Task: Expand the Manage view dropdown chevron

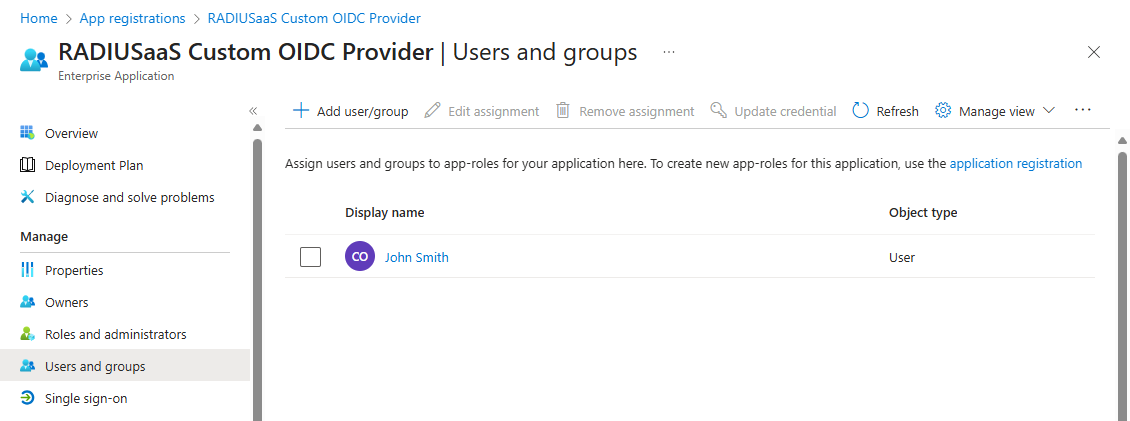Action: pyautogui.click(x=1049, y=110)
